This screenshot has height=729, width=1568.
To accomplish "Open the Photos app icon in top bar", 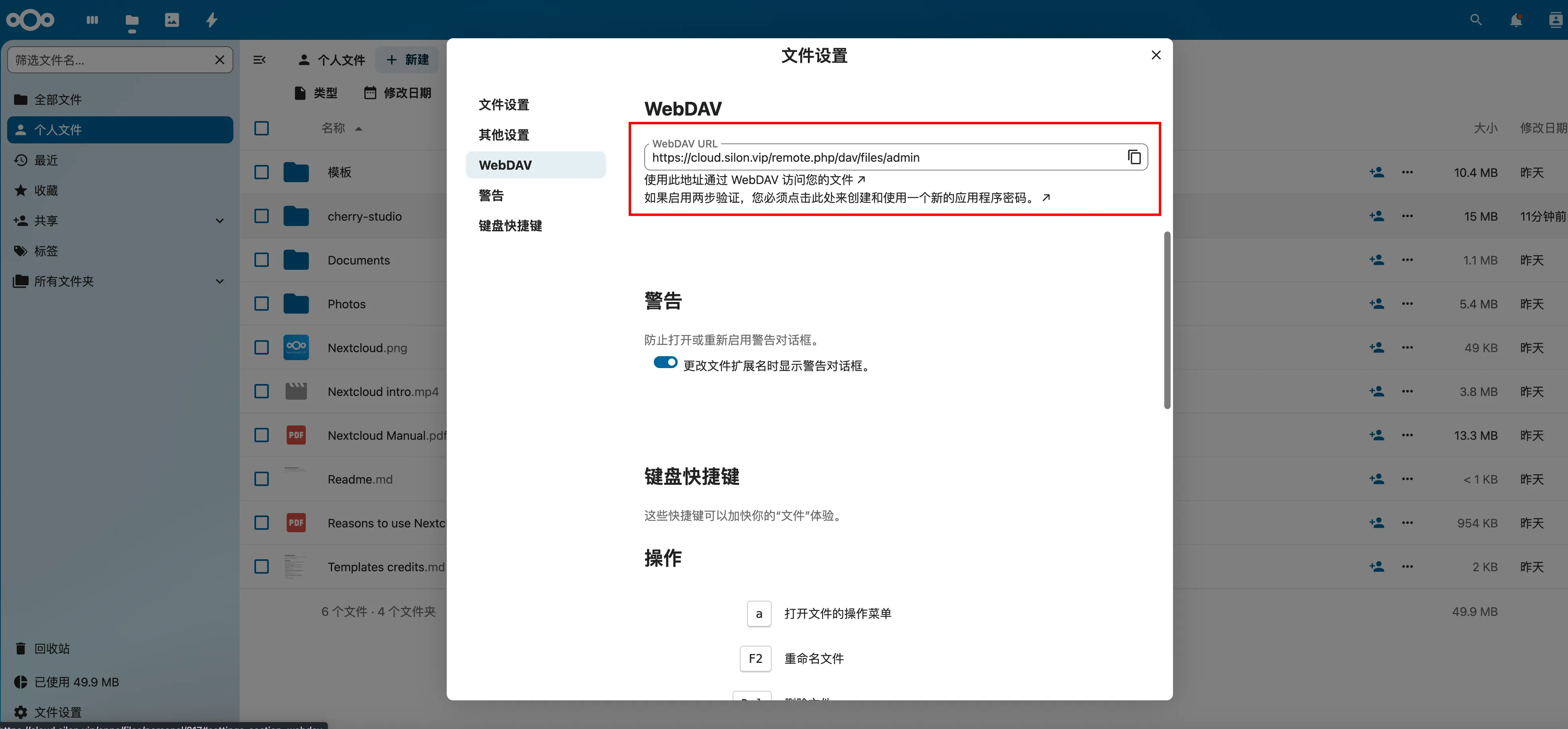I will [172, 20].
